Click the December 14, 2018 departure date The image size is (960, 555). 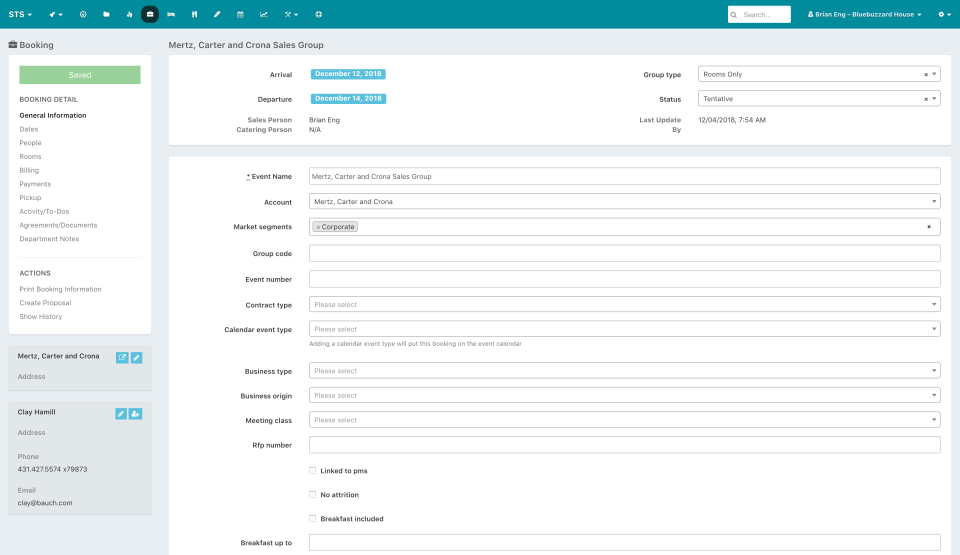(348, 99)
